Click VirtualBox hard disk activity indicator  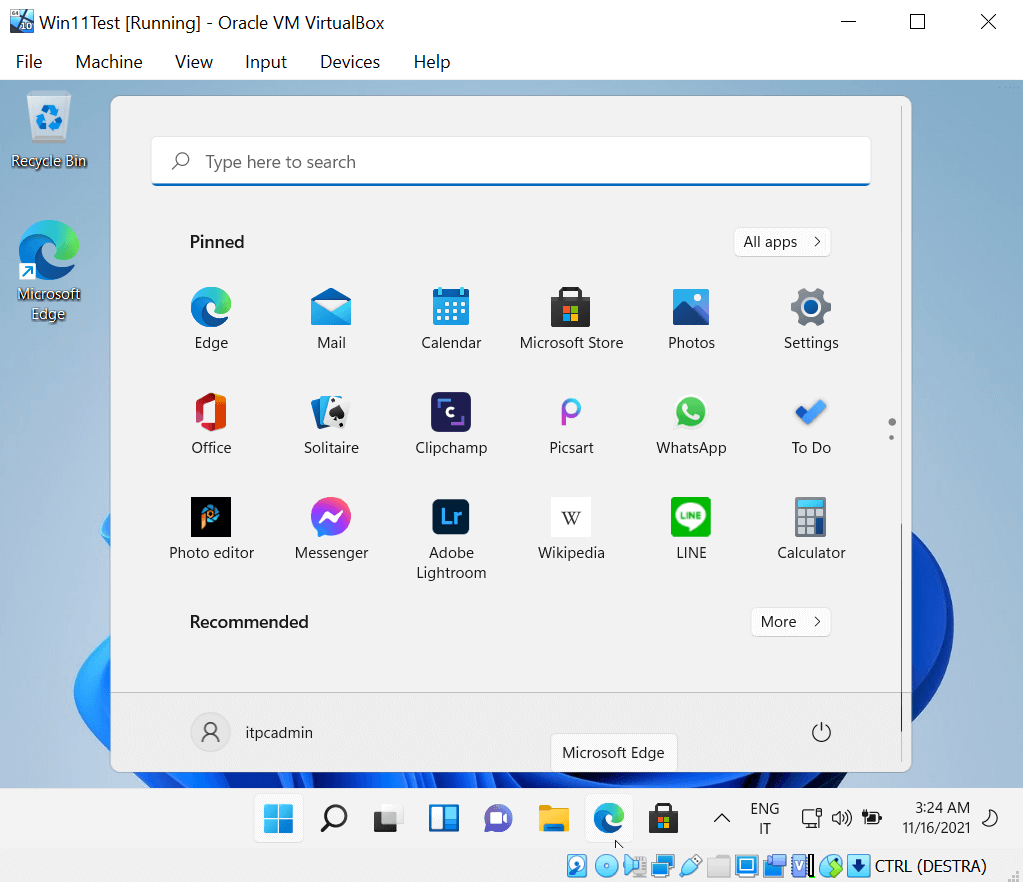coord(577,866)
